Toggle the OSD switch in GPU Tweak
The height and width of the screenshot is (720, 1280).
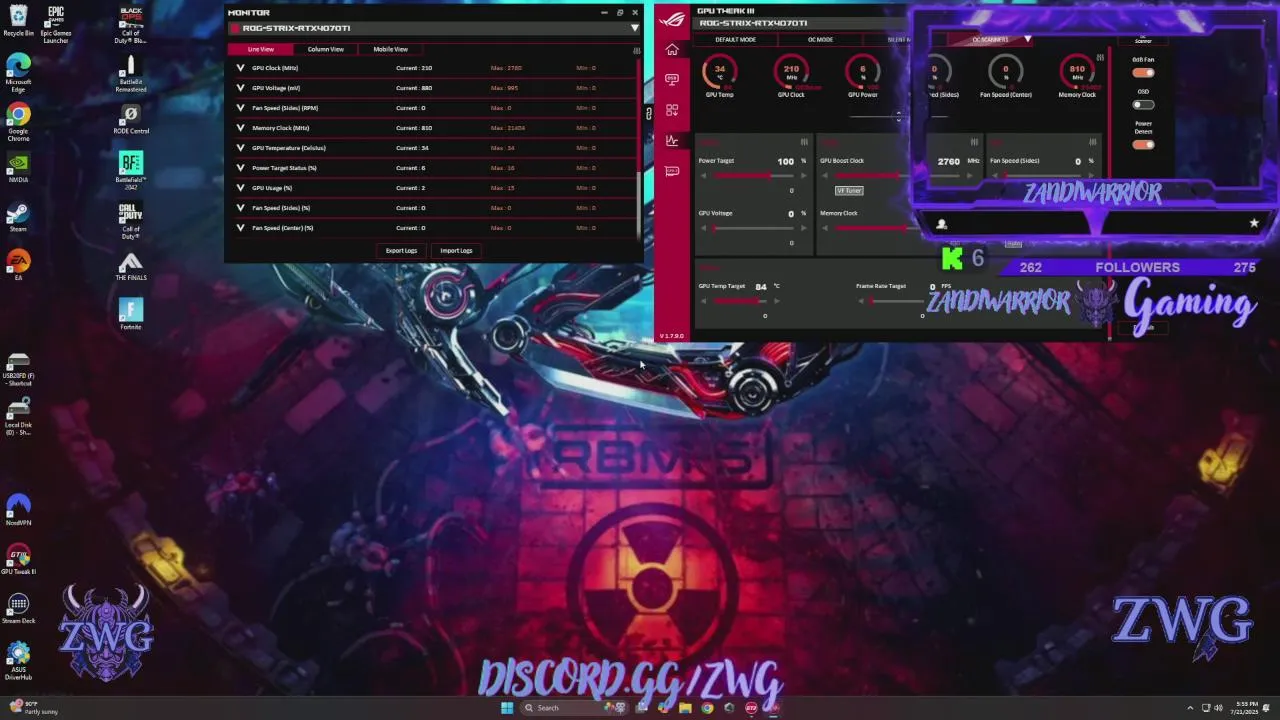click(1143, 104)
